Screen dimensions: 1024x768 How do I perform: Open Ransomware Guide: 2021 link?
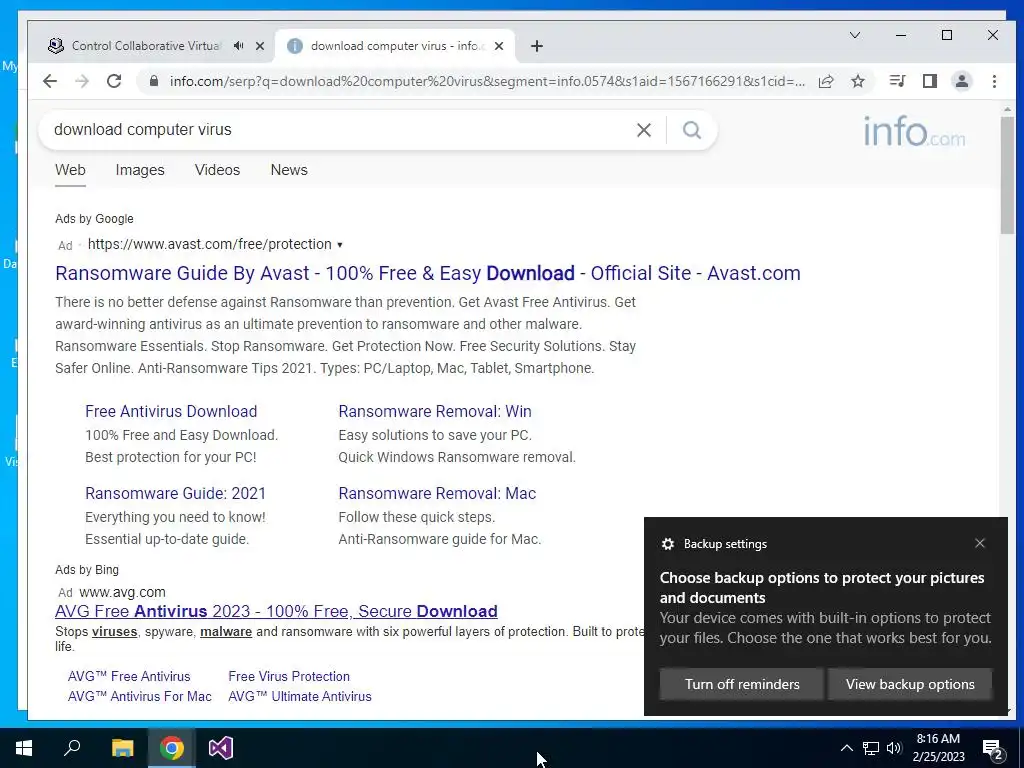click(176, 494)
